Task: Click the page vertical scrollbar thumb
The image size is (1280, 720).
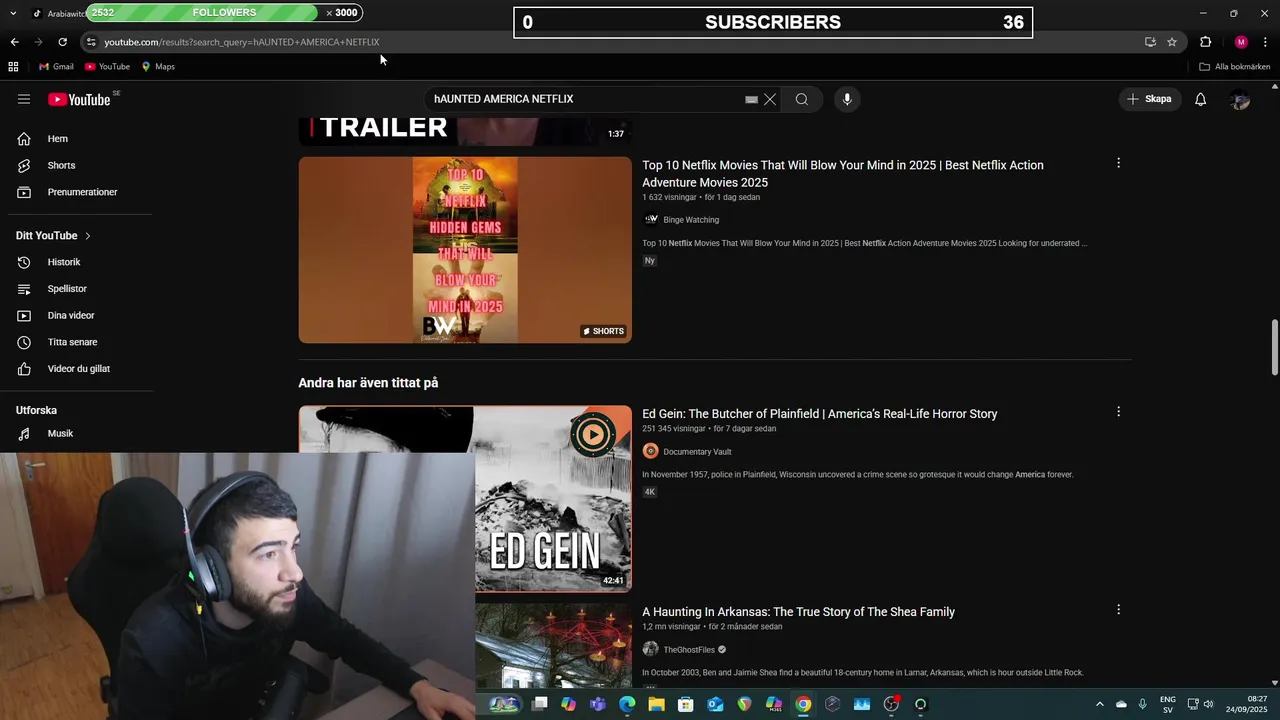Action: point(1274,347)
